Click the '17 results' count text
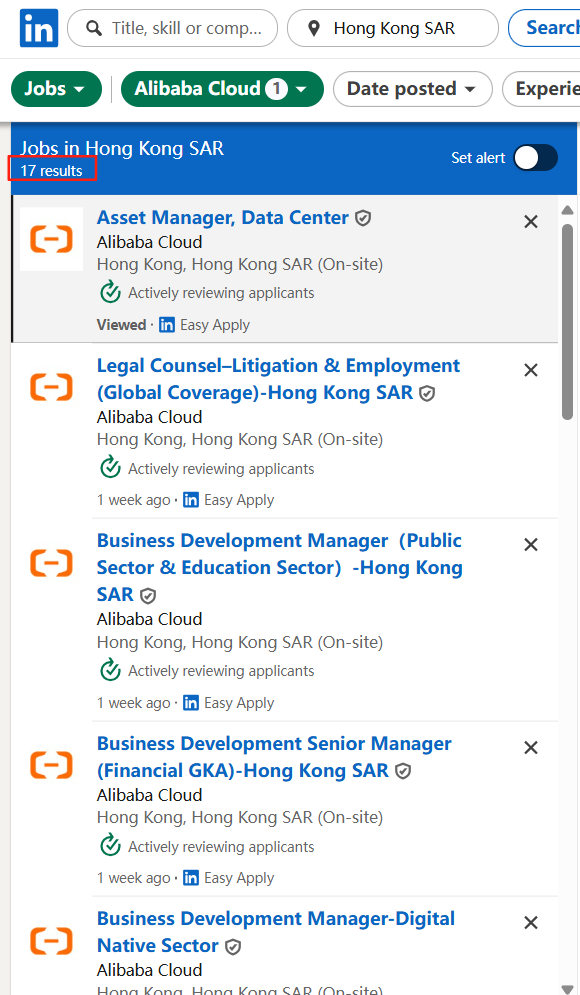Viewport: 580px width, 995px height. 51,171
